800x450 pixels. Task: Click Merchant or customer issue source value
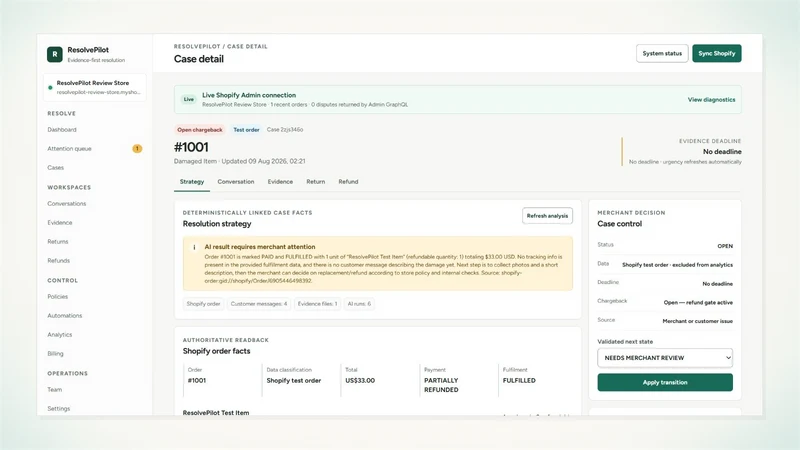(697, 321)
